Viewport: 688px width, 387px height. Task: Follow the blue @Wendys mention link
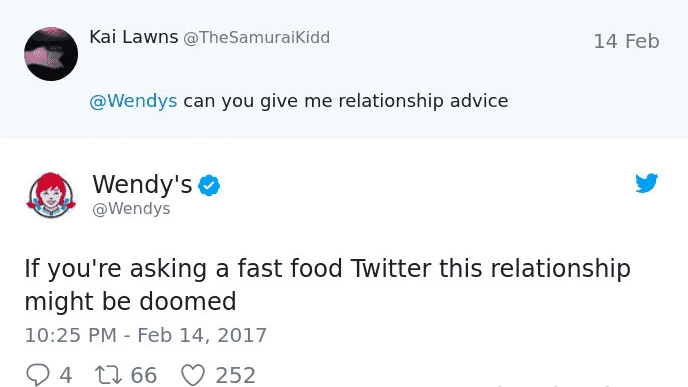pyautogui.click(x=133, y=101)
